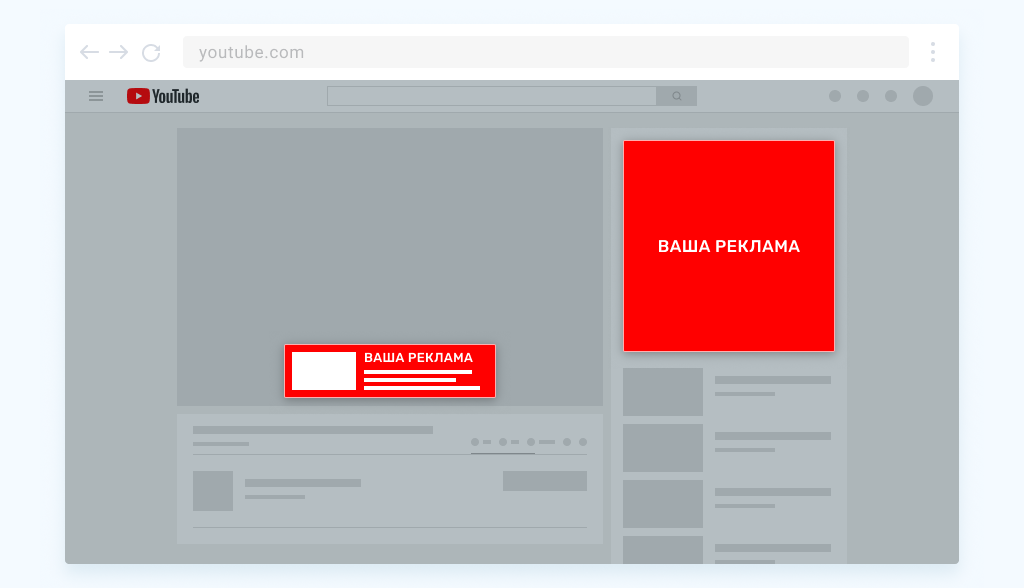Screen dimensions: 1024x588
Task: Reload the page with refresh icon
Action: point(152,52)
